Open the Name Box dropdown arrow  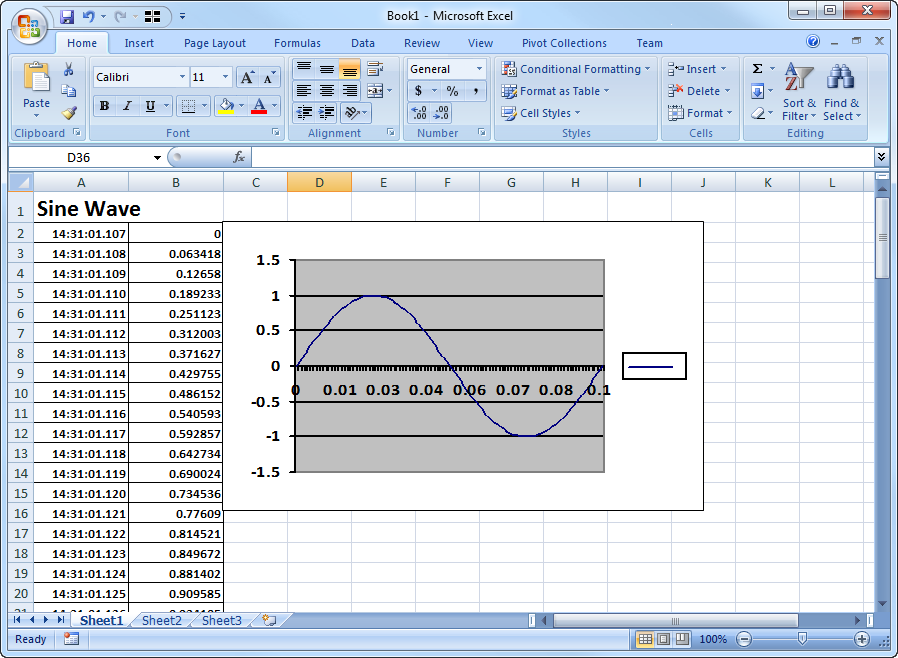[x=157, y=158]
